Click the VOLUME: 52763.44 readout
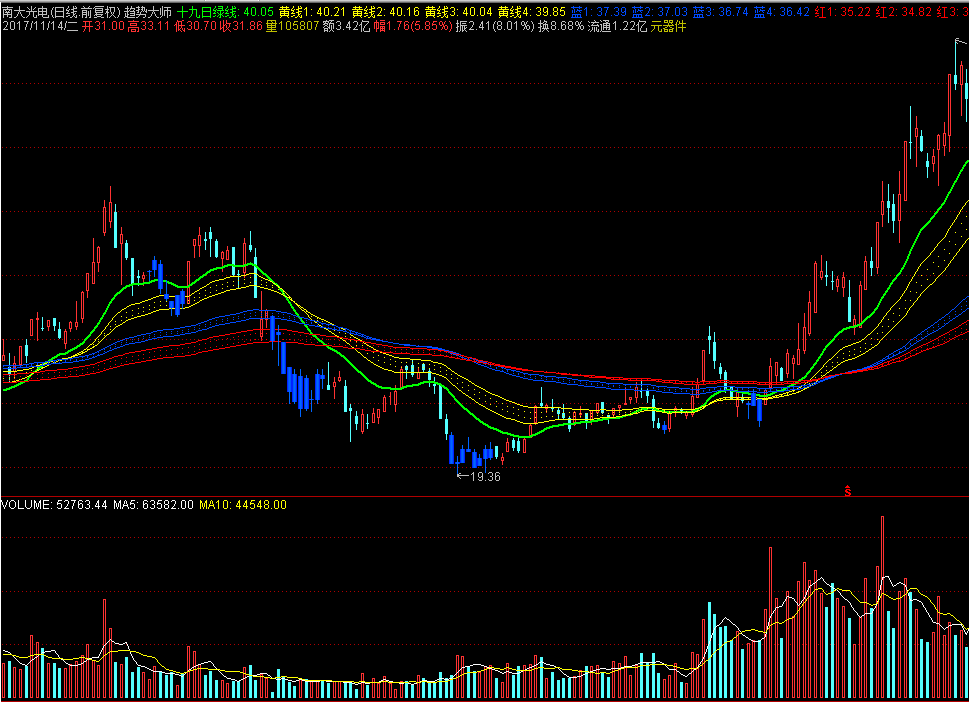Image resolution: width=969 pixels, height=702 pixels. (x=54, y=505)
